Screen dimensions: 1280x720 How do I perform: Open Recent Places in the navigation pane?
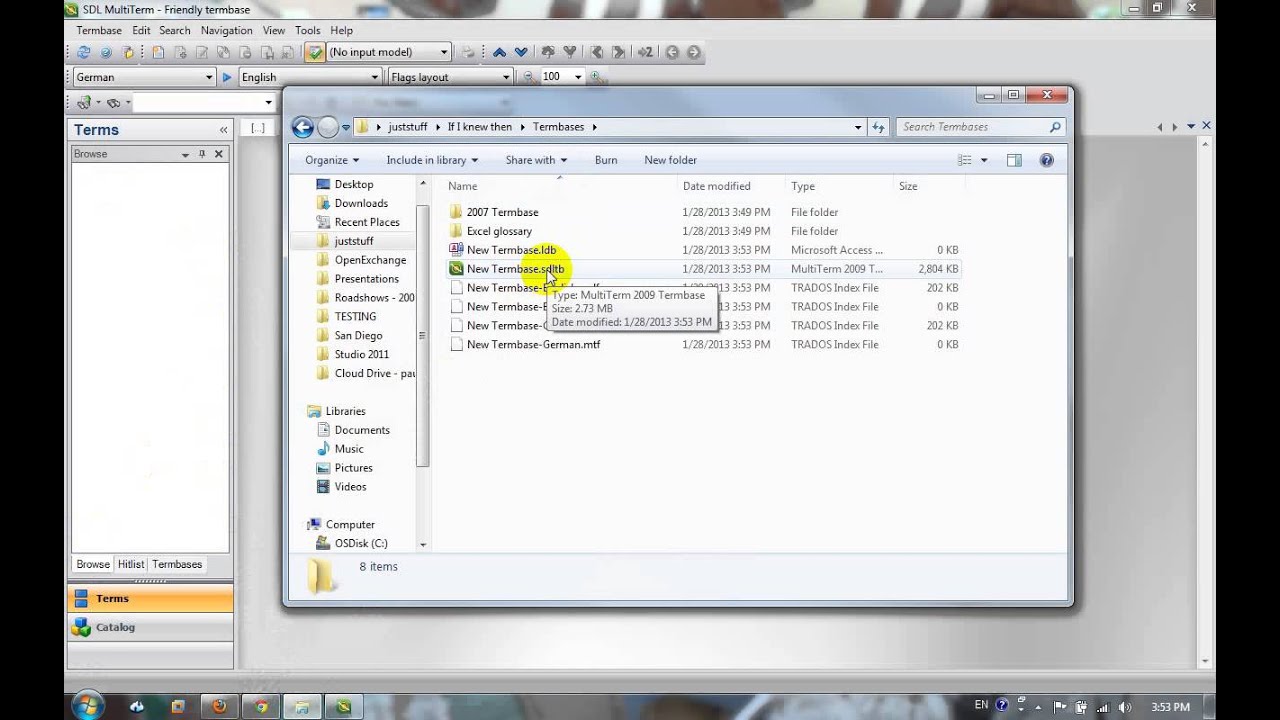pyautogui.click(x=367, y=222)
